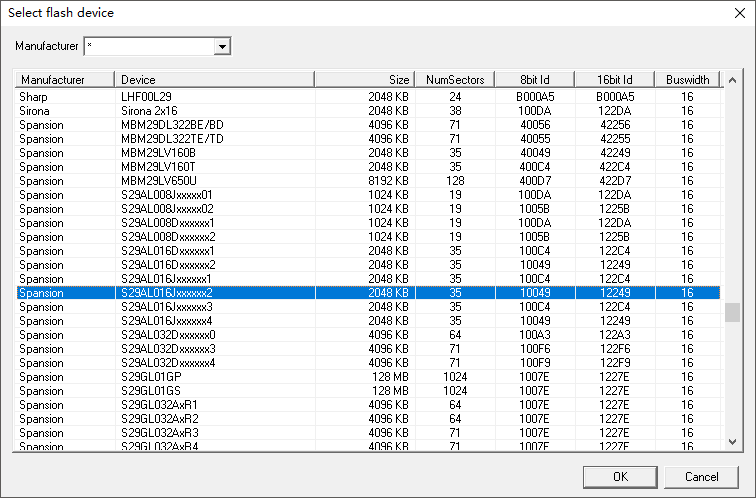
Task: Sort by Size column header
Action: coord(364,80)
